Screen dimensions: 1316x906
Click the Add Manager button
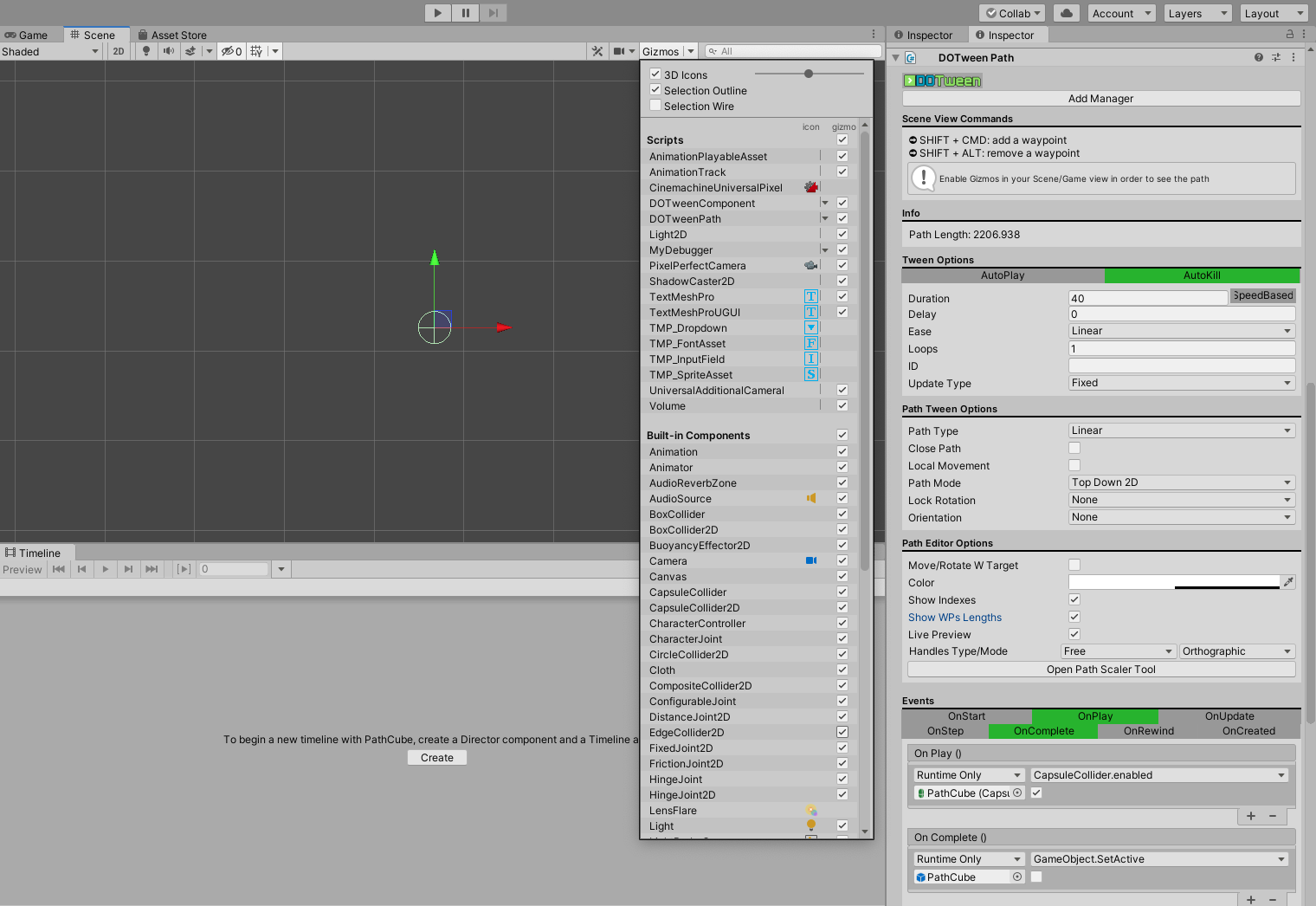(1101, 99)
